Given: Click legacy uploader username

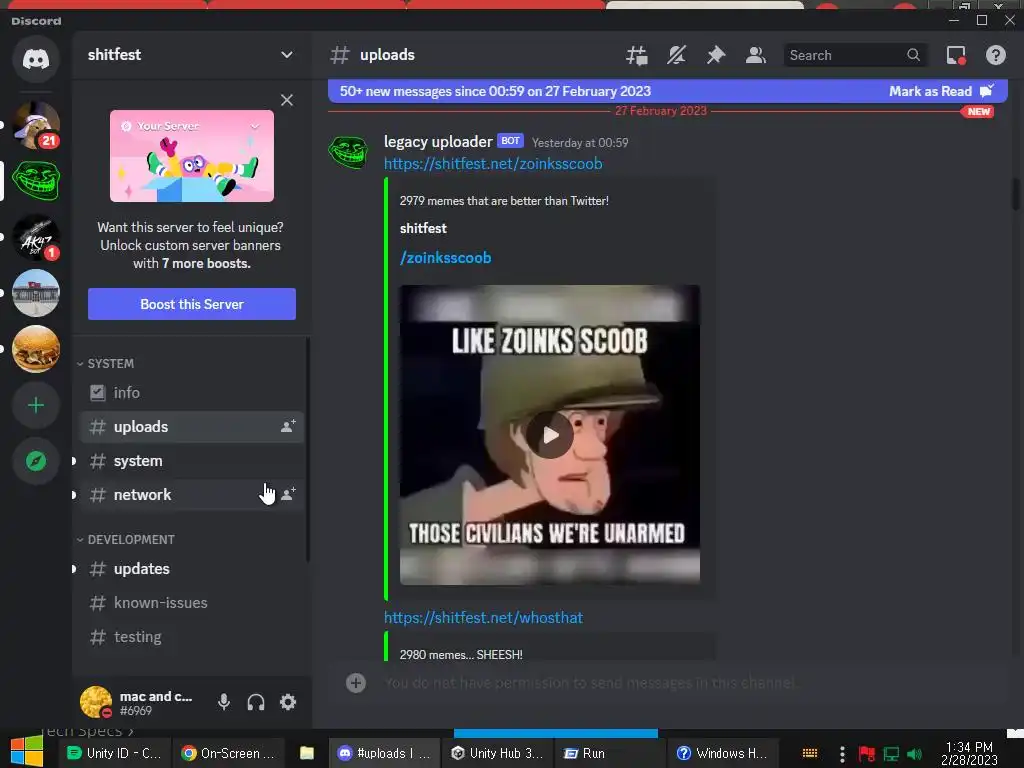Looking at the screenshot, I should (x=438, y=142).
